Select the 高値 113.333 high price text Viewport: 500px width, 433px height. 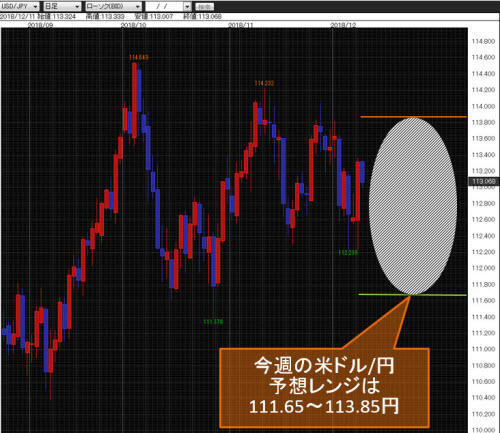coord(105,16)
